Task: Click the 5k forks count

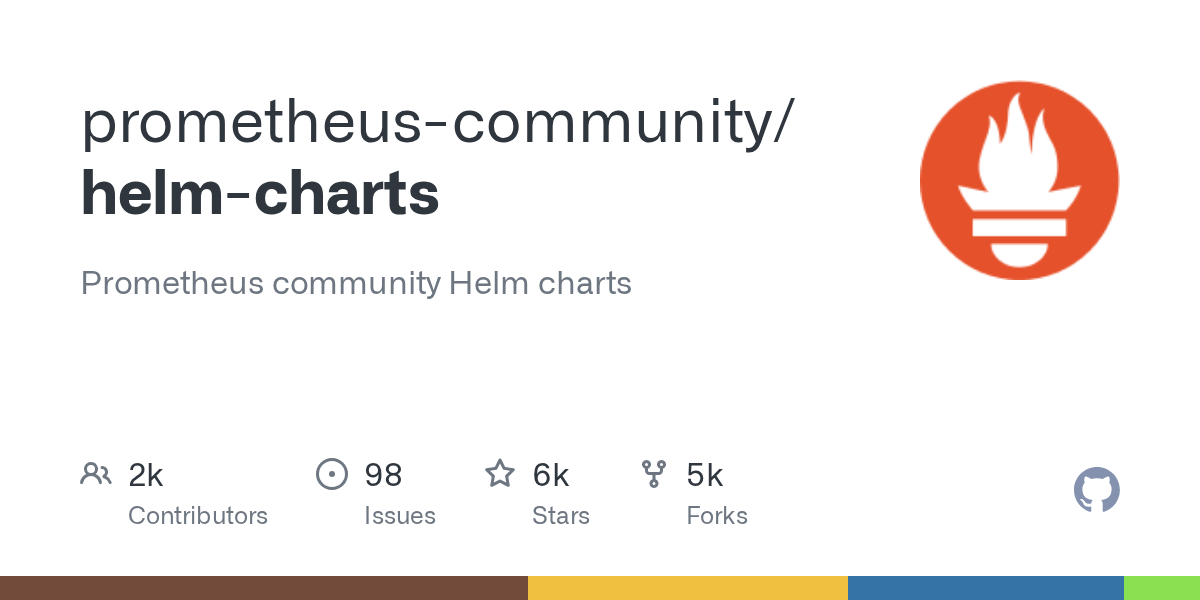Action: [705, 475]
